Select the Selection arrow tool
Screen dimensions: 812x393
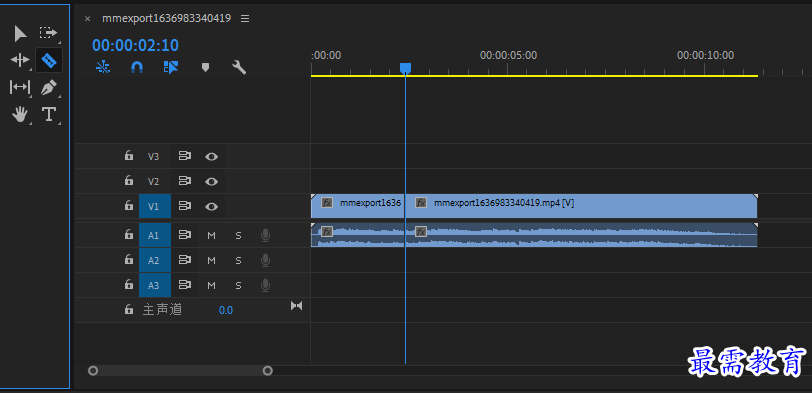(x=20, y=34)
